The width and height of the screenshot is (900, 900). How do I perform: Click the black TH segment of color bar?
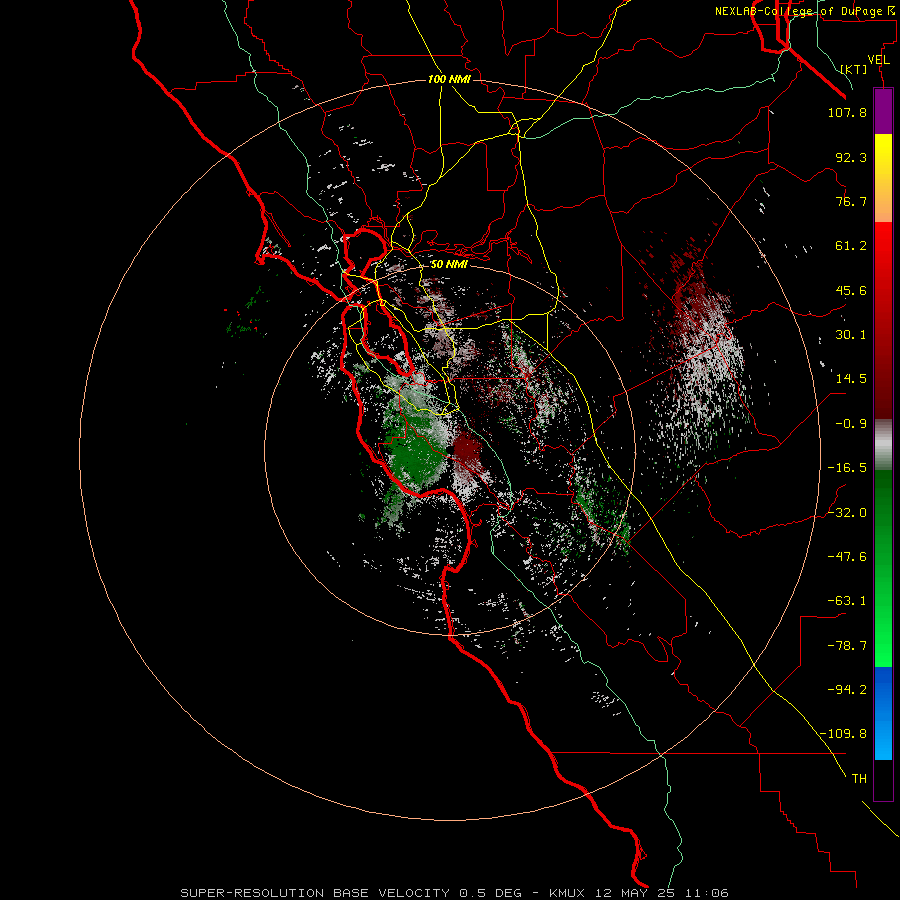(x=883, y=780)
